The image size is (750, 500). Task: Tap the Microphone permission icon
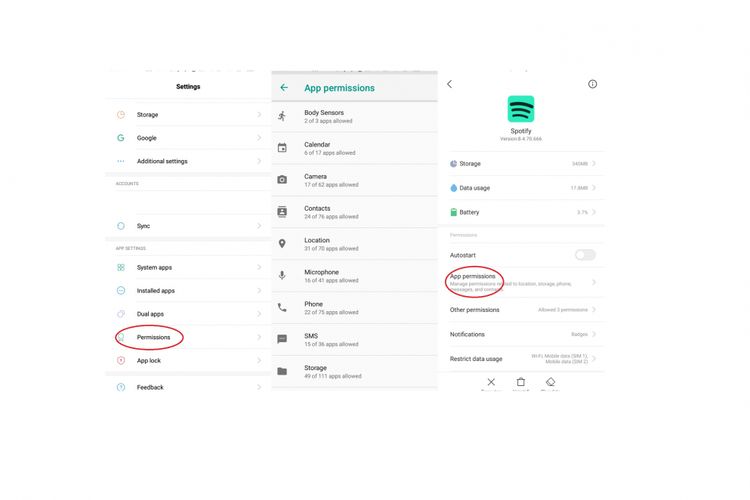pos(282,275)
